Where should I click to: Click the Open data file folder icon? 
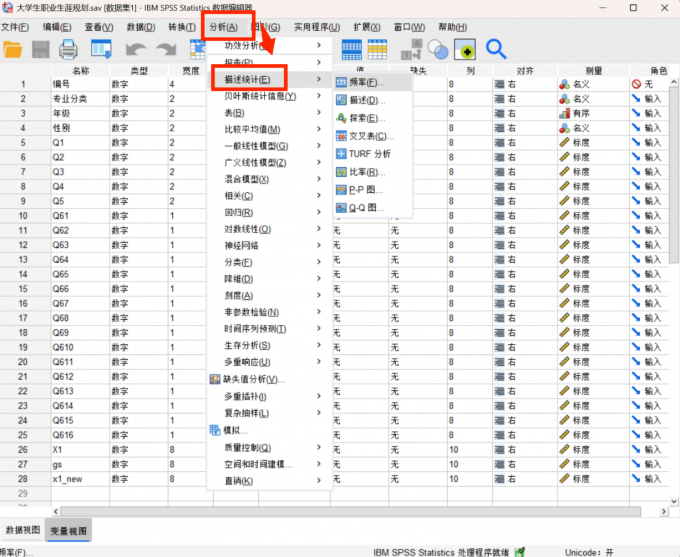[13, 49]
